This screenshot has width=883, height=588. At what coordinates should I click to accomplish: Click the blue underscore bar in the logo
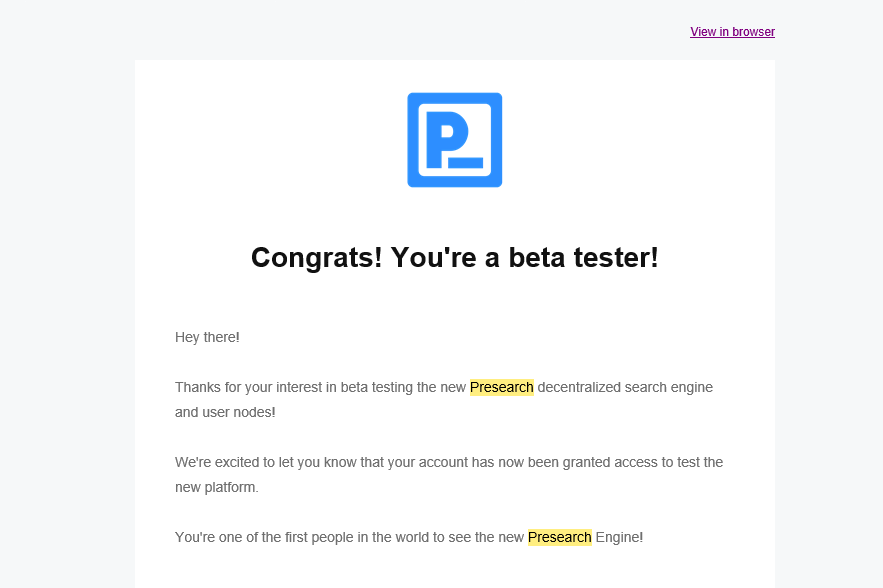coord(466,163)
